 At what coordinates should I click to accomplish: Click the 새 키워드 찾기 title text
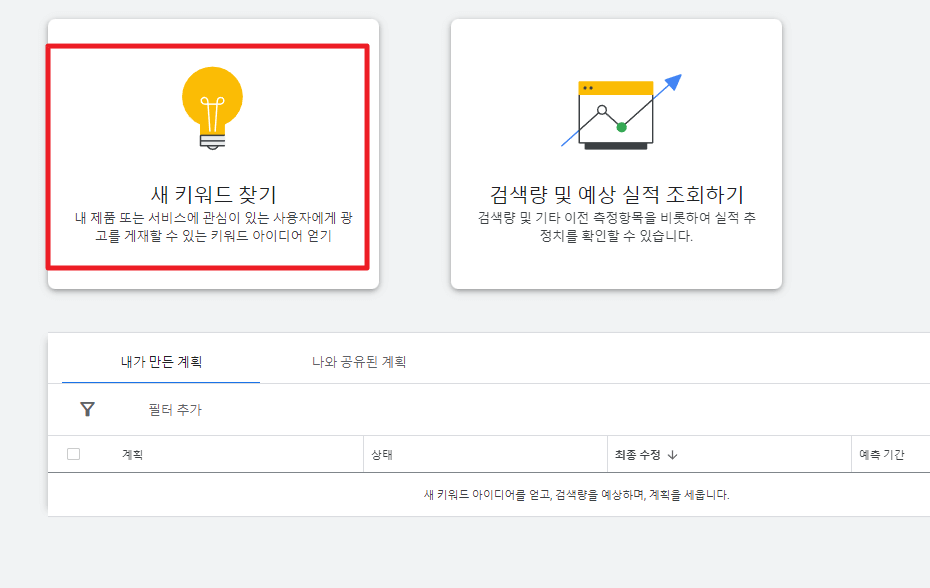point(211,191)
